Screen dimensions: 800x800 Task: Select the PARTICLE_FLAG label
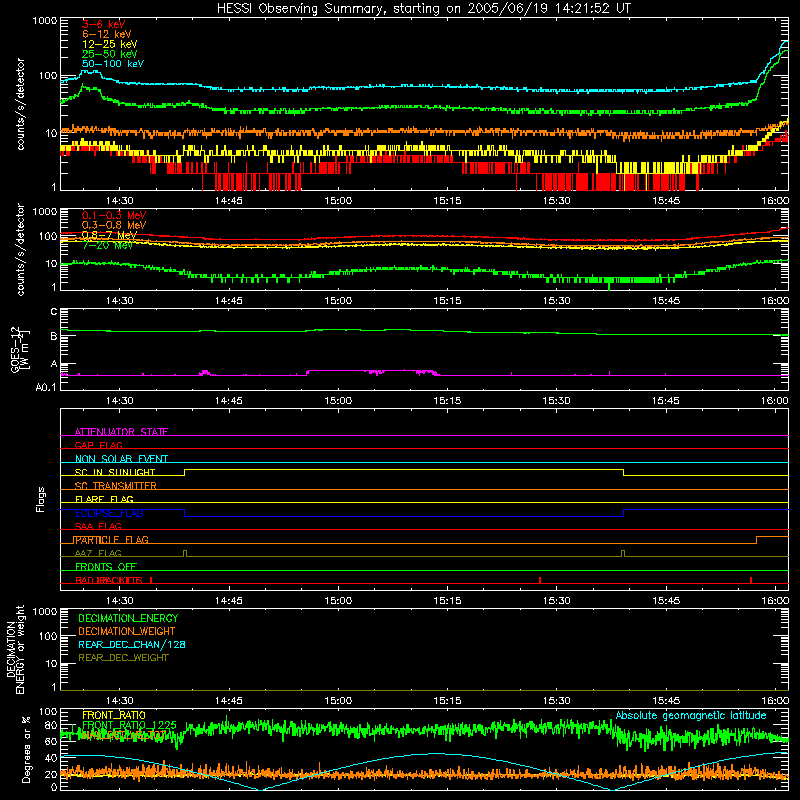click(111, 539)
